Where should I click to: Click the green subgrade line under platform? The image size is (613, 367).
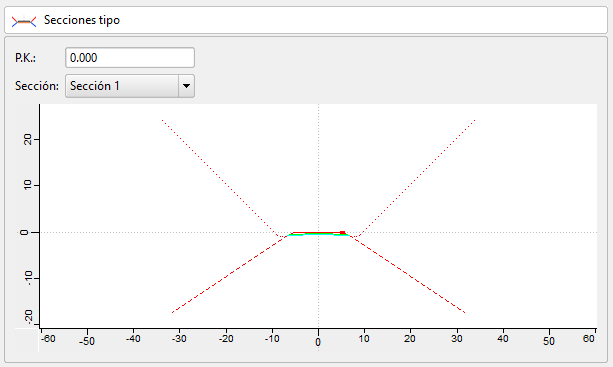(x=318, y=235)
